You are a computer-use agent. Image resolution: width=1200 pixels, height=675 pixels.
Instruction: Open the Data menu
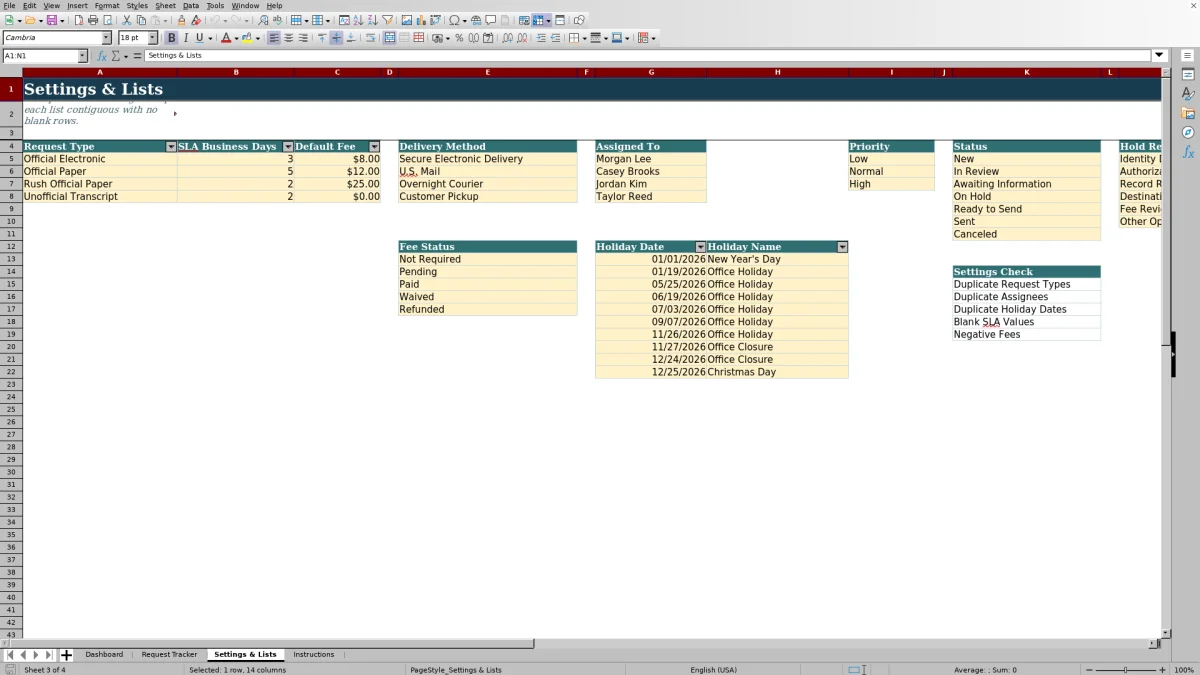pyautogui.click(x=191, y=6)
